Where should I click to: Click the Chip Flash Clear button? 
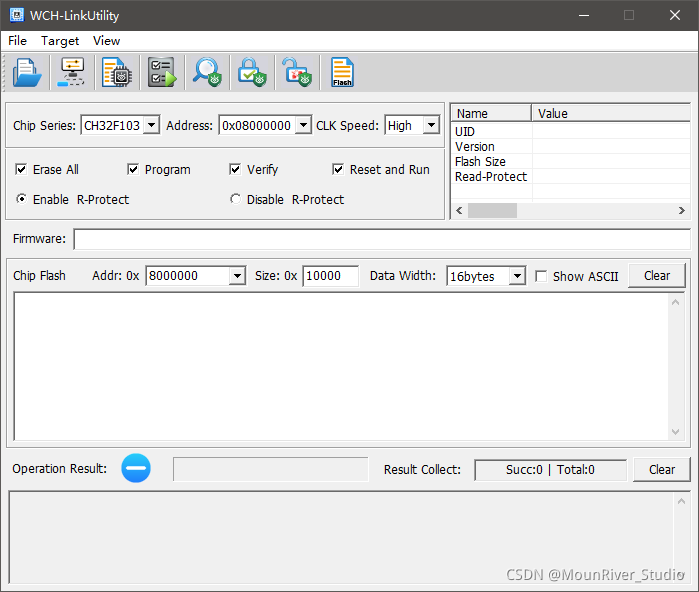pyautogui.click(x=657, y=275)
